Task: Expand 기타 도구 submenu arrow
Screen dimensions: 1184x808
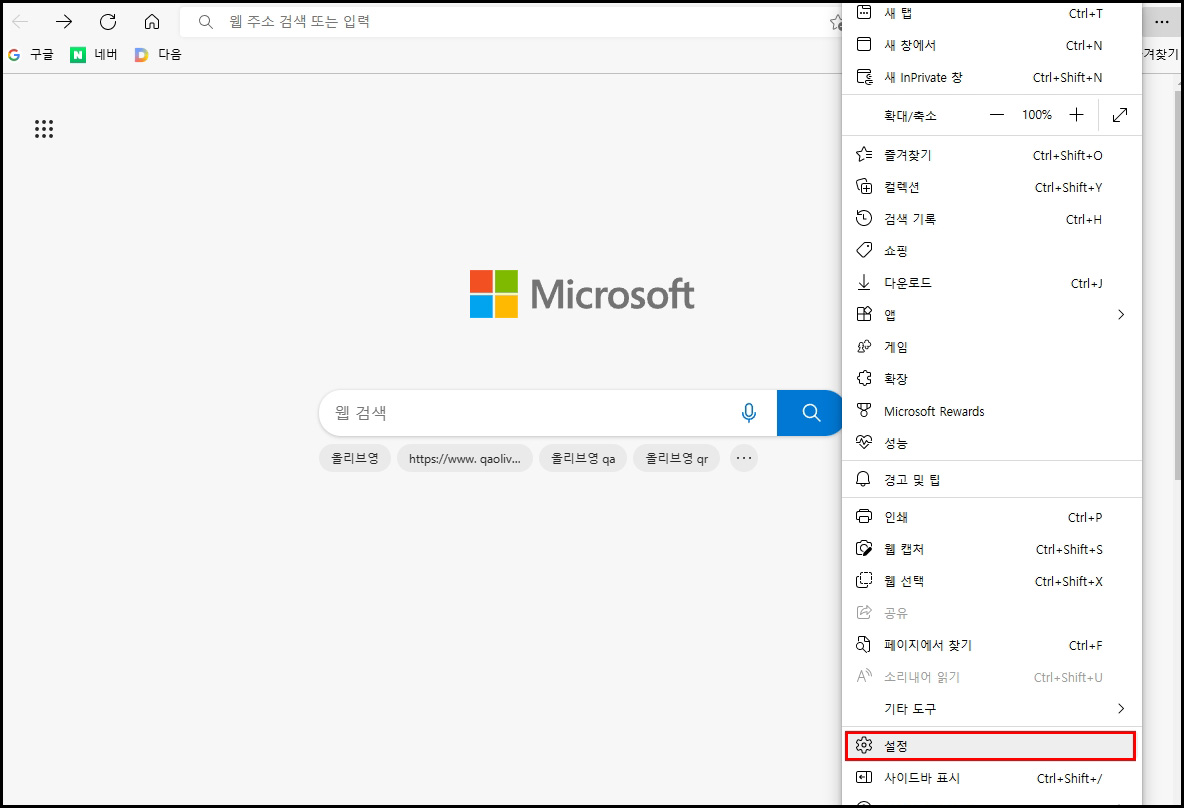Action: point(1121,708)
